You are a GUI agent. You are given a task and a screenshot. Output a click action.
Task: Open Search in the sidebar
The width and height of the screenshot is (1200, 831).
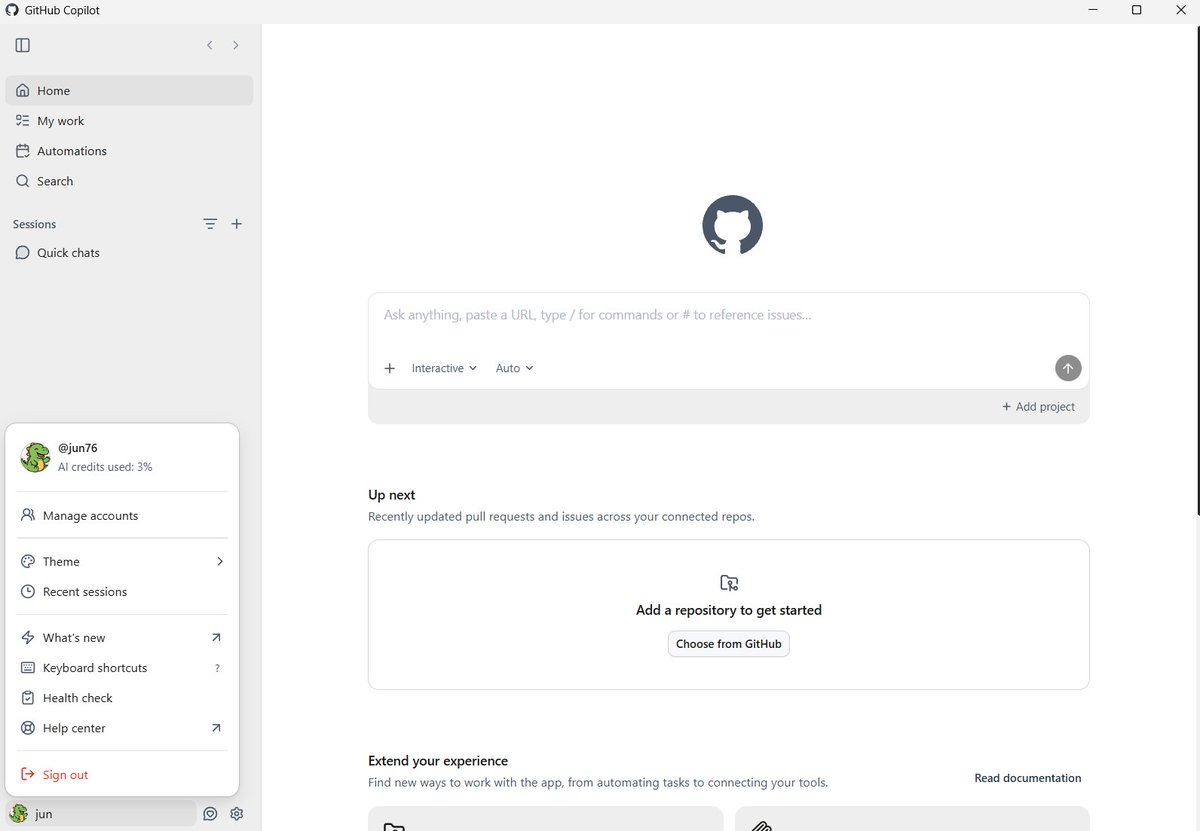tap(129, 181)
